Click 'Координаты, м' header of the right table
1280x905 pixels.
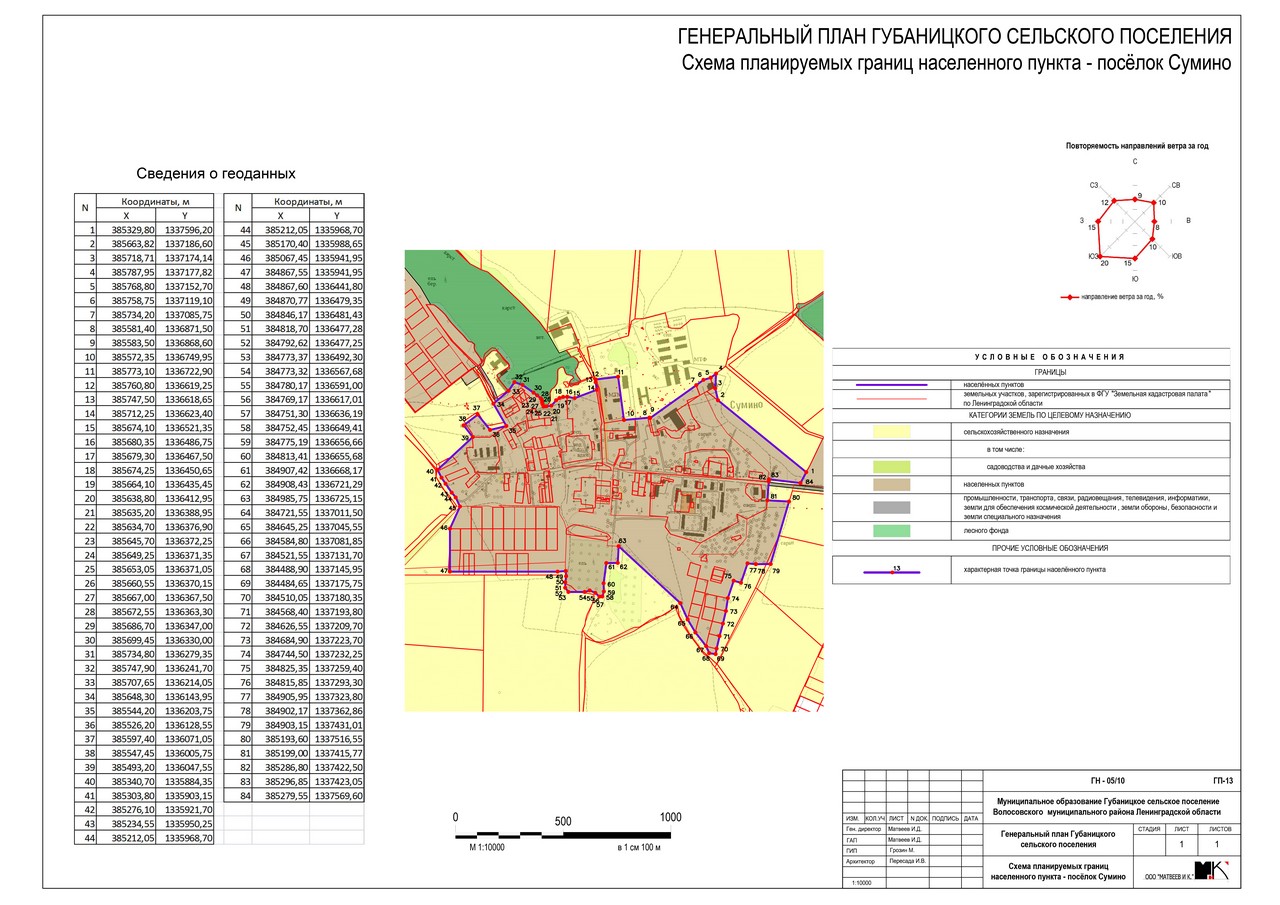coord(309,201)
